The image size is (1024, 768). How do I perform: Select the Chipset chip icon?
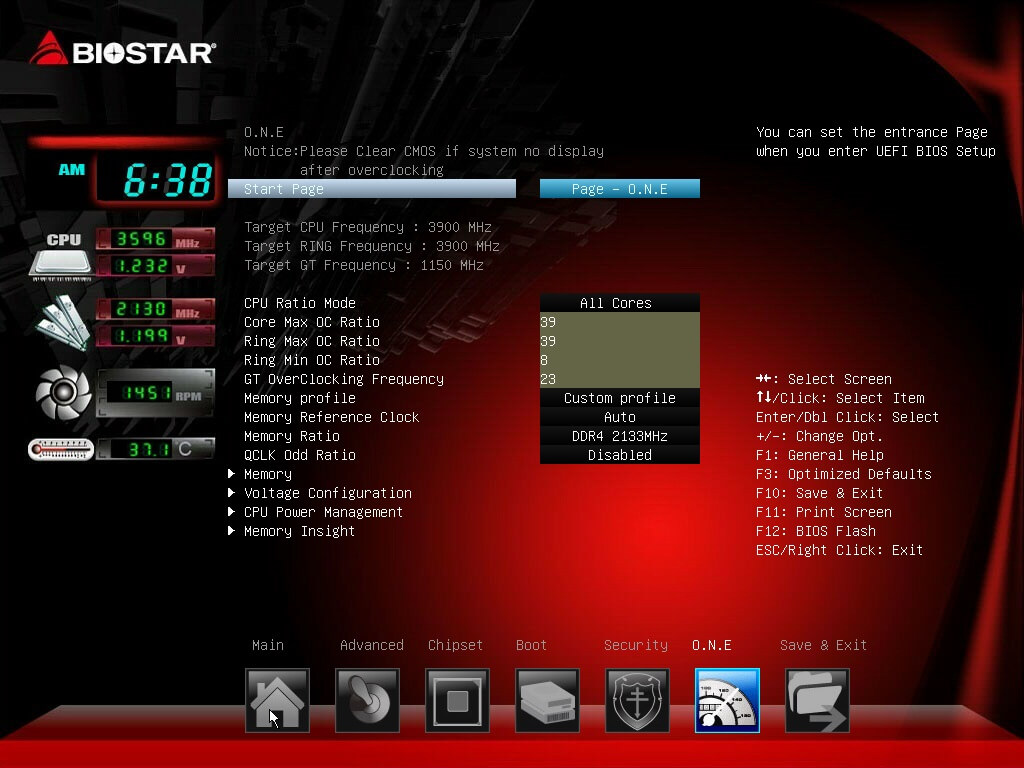click(457, 700)
